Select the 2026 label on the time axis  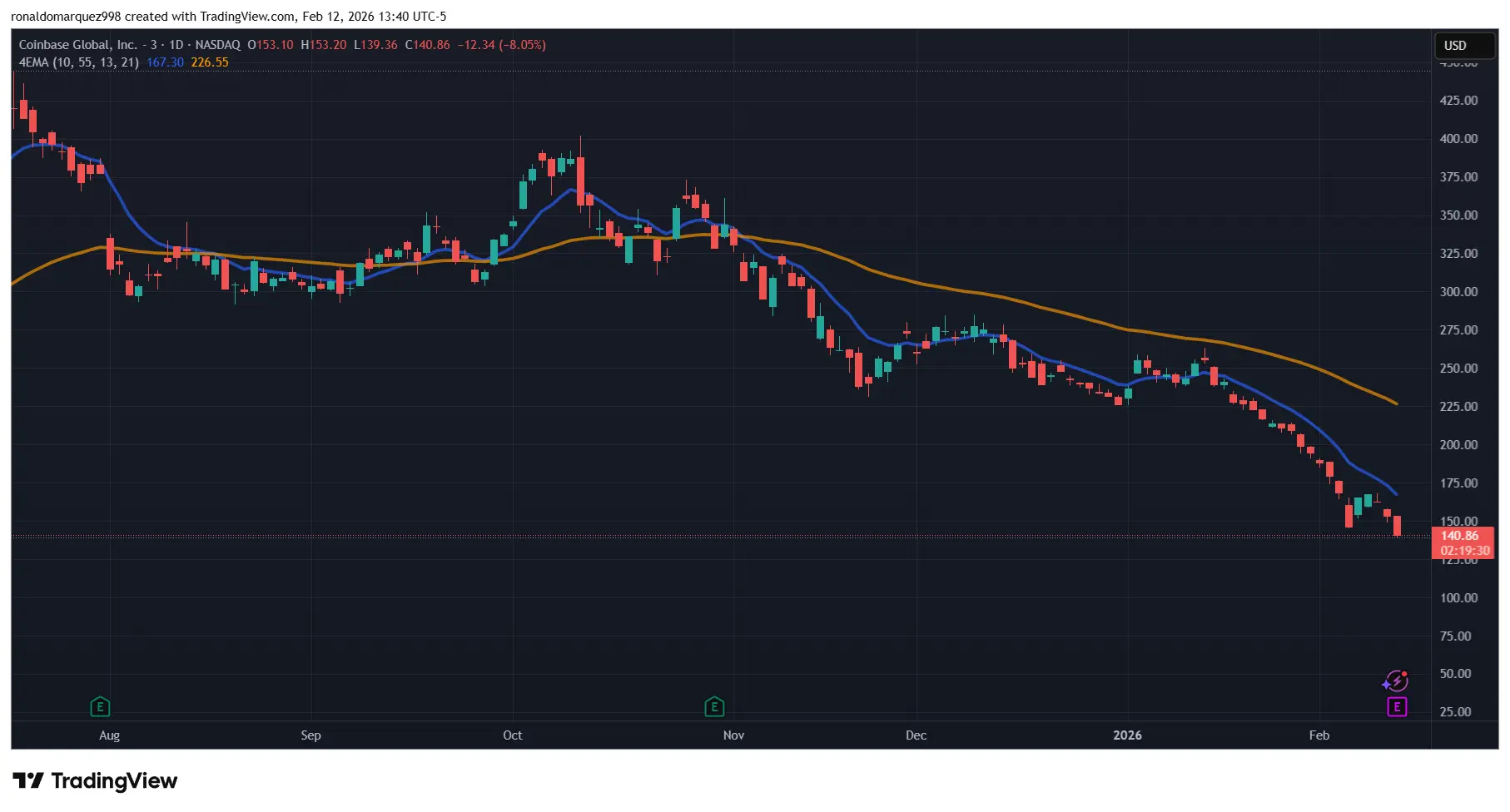(x=1127, y=735)
